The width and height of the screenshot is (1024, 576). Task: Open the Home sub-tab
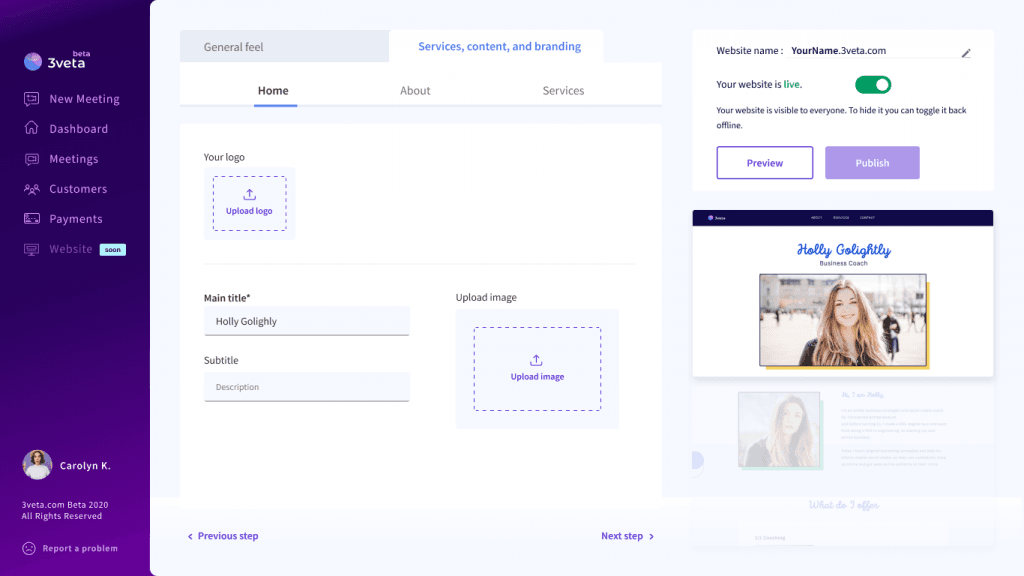coord(273,91)
